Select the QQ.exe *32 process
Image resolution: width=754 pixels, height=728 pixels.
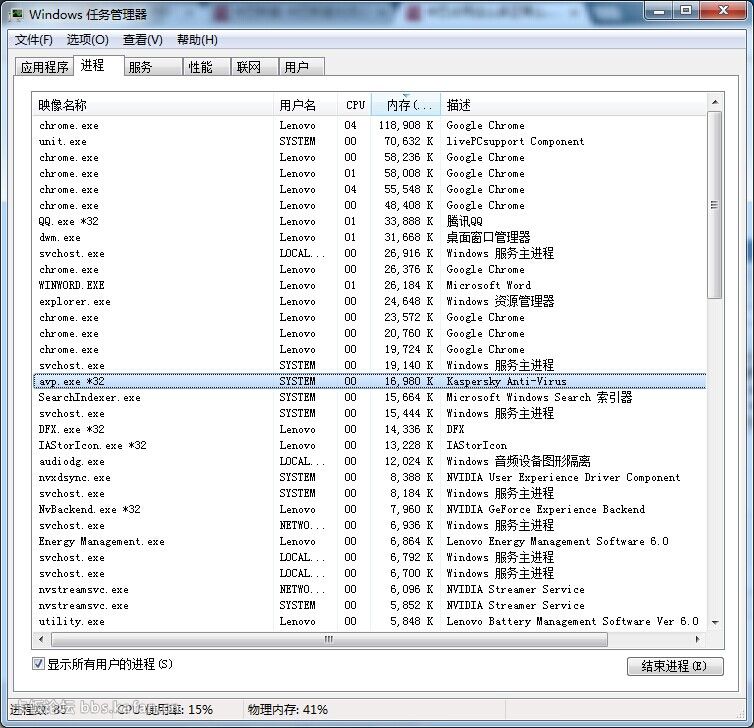coord(369,221)
